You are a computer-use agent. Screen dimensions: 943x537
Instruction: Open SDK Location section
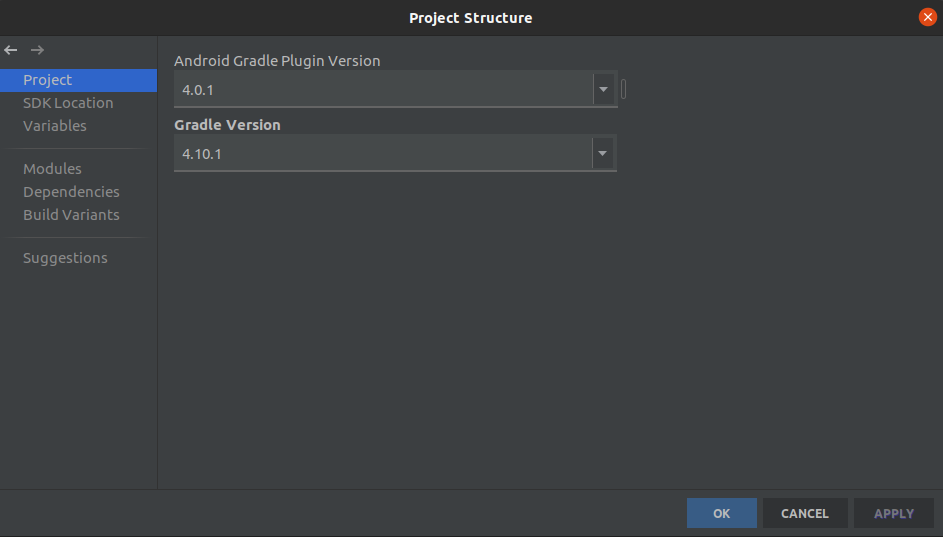(68, 103)
